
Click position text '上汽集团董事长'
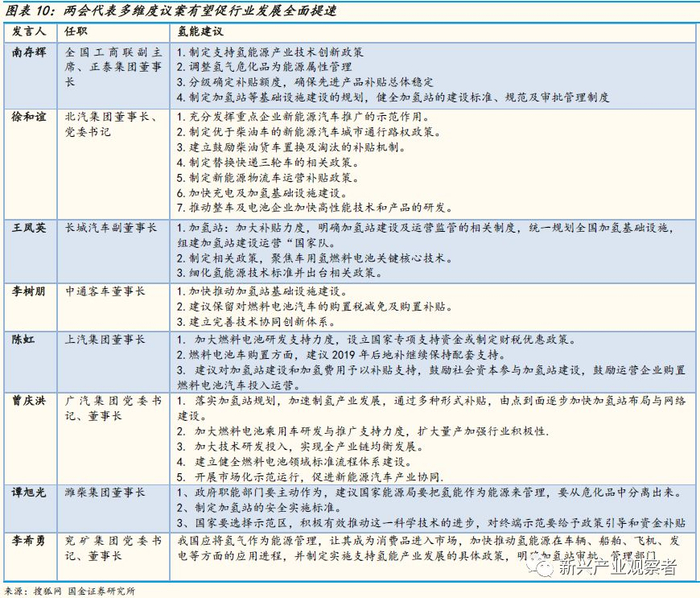coord(105,340)
